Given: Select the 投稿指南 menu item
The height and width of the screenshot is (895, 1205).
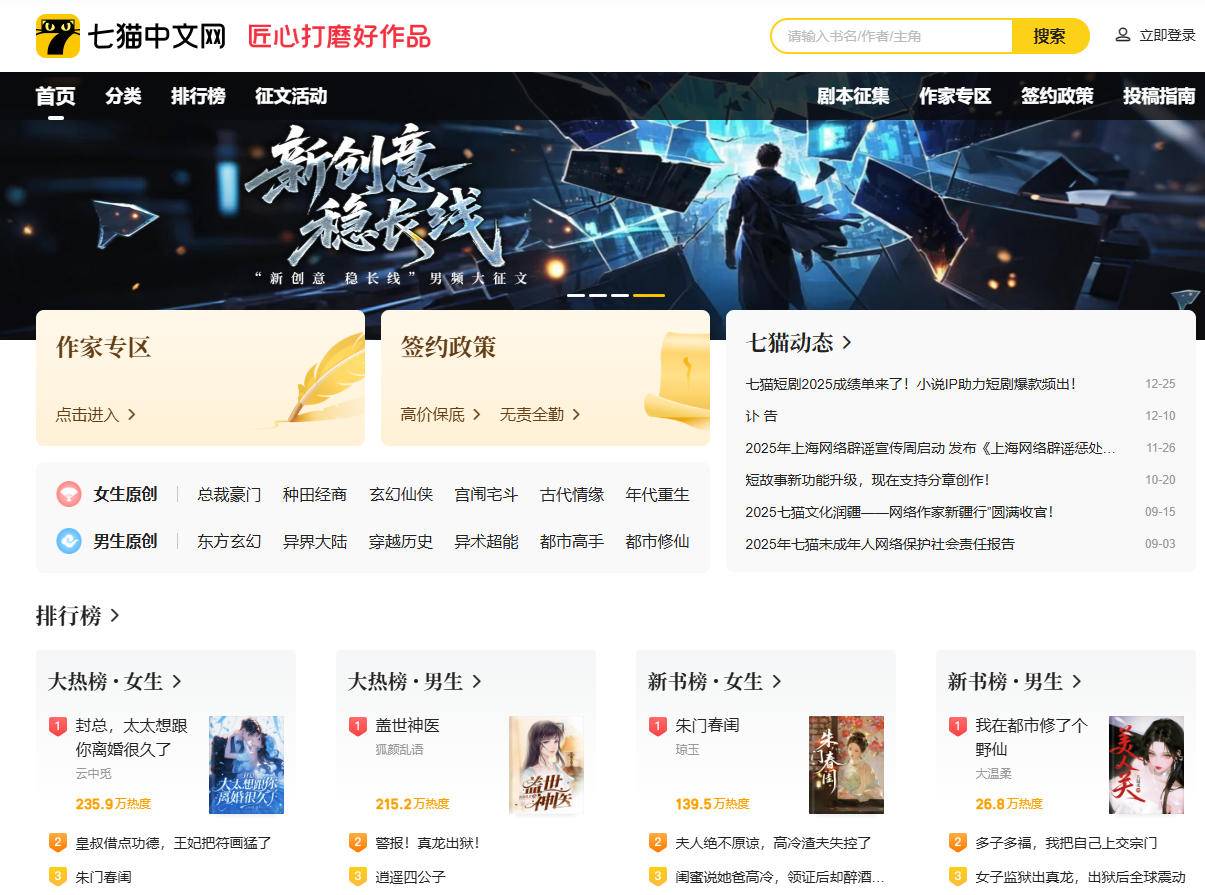Looking at the screenshot, I should [1157, 96].
